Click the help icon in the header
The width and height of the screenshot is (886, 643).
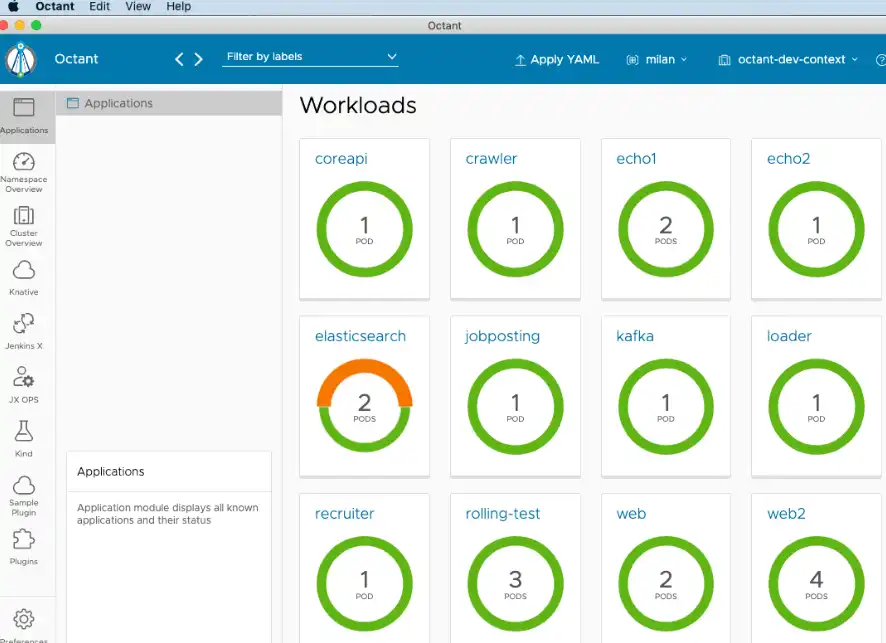click(x=880, y=60)
